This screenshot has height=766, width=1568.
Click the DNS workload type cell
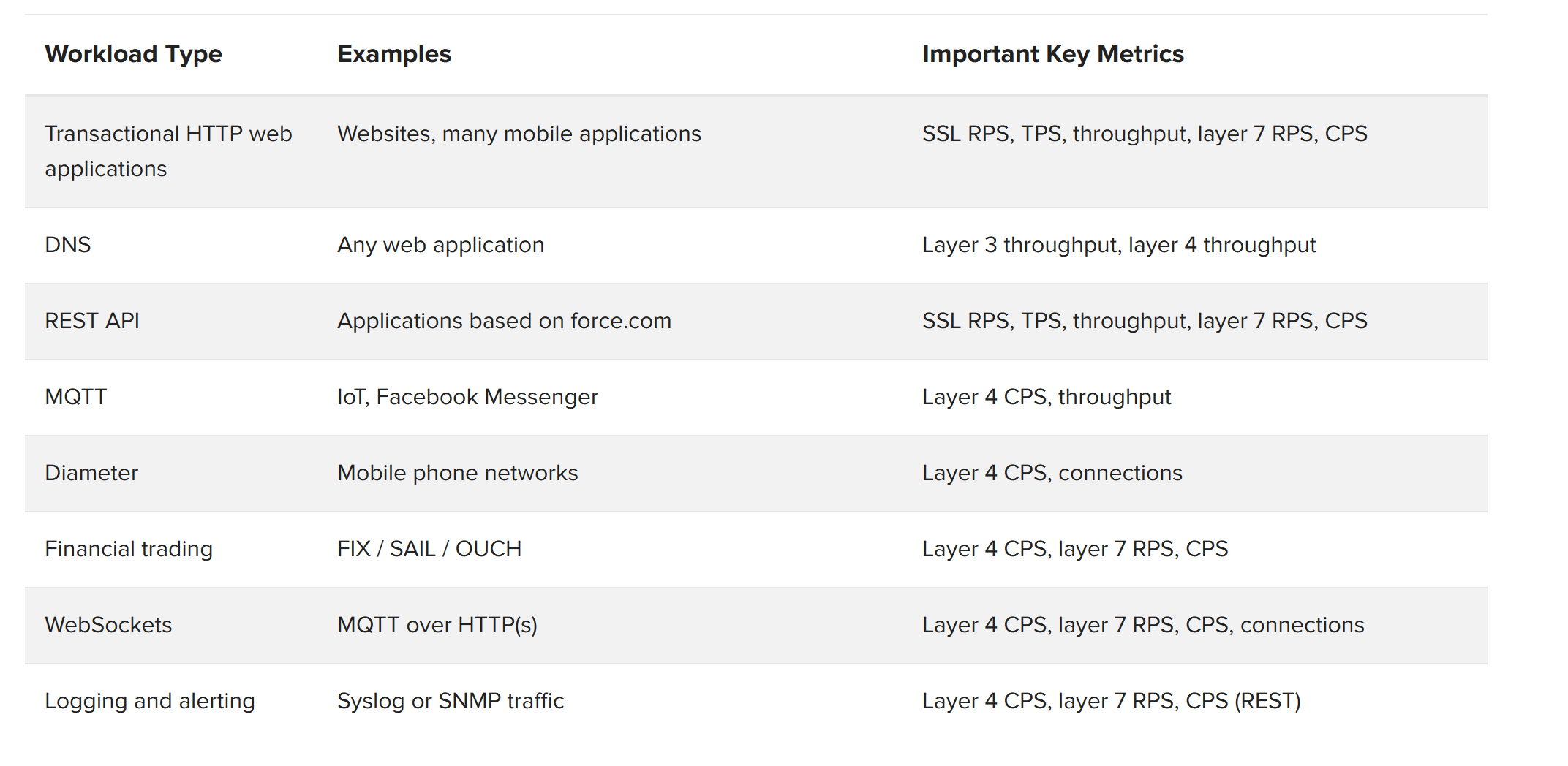tap(68, 245)
